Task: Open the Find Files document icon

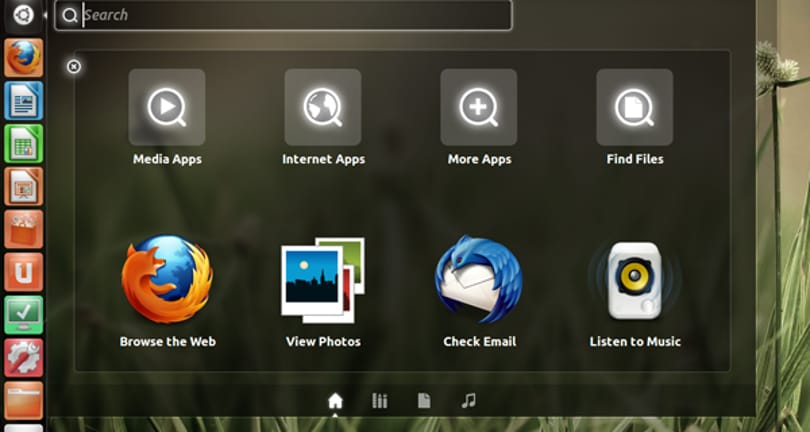Action: 635,107
